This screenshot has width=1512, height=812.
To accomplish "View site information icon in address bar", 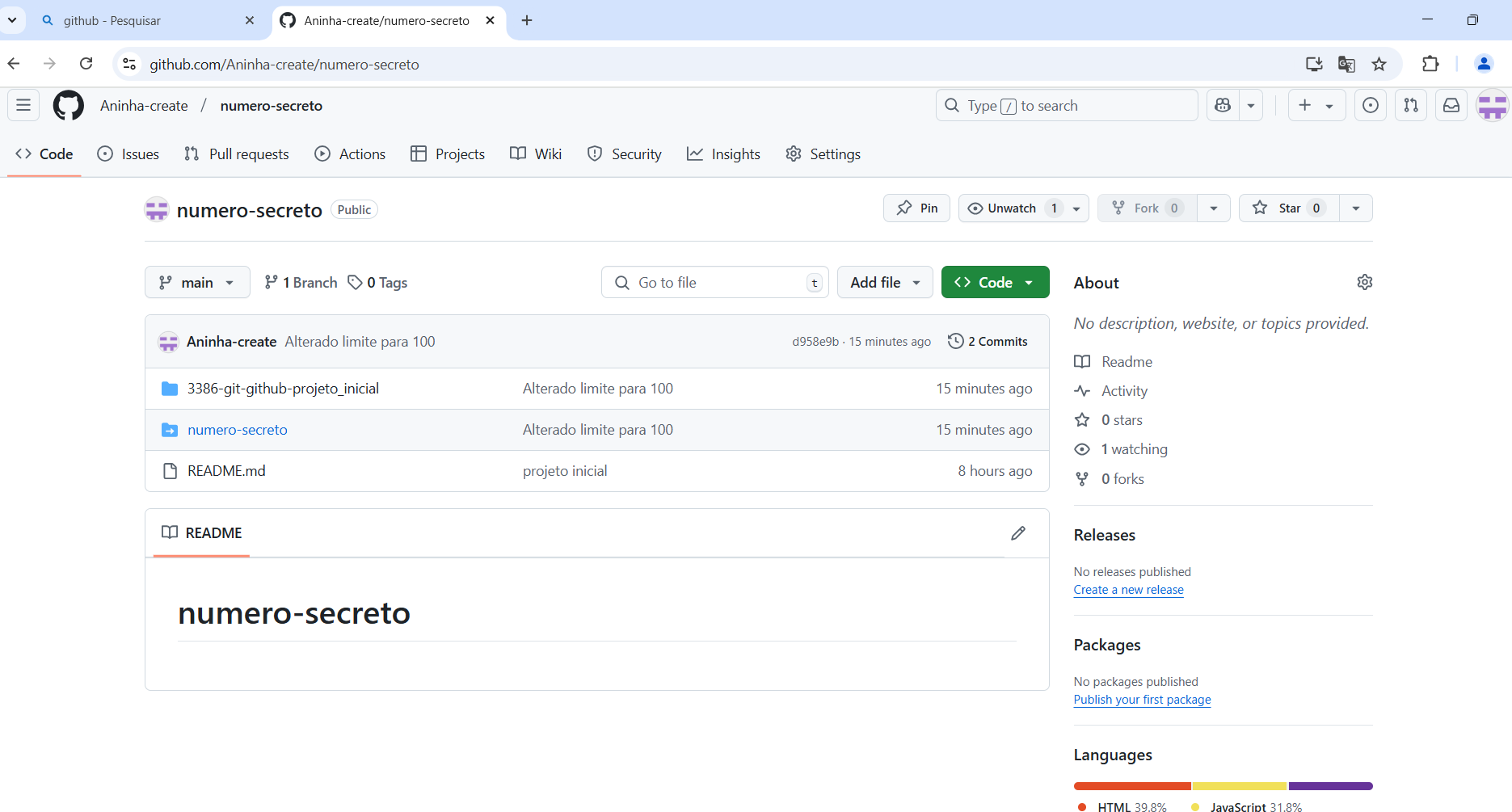I will coord(129,64).
